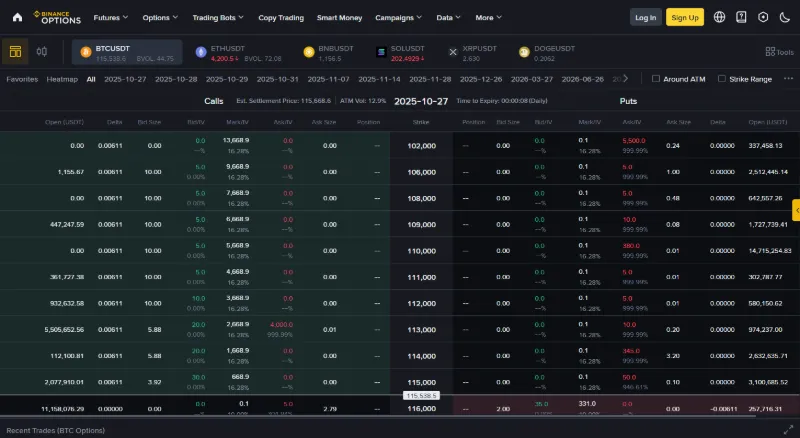
Task: Select the 2025-11-14 expiry tab
Action: [379, 79]
